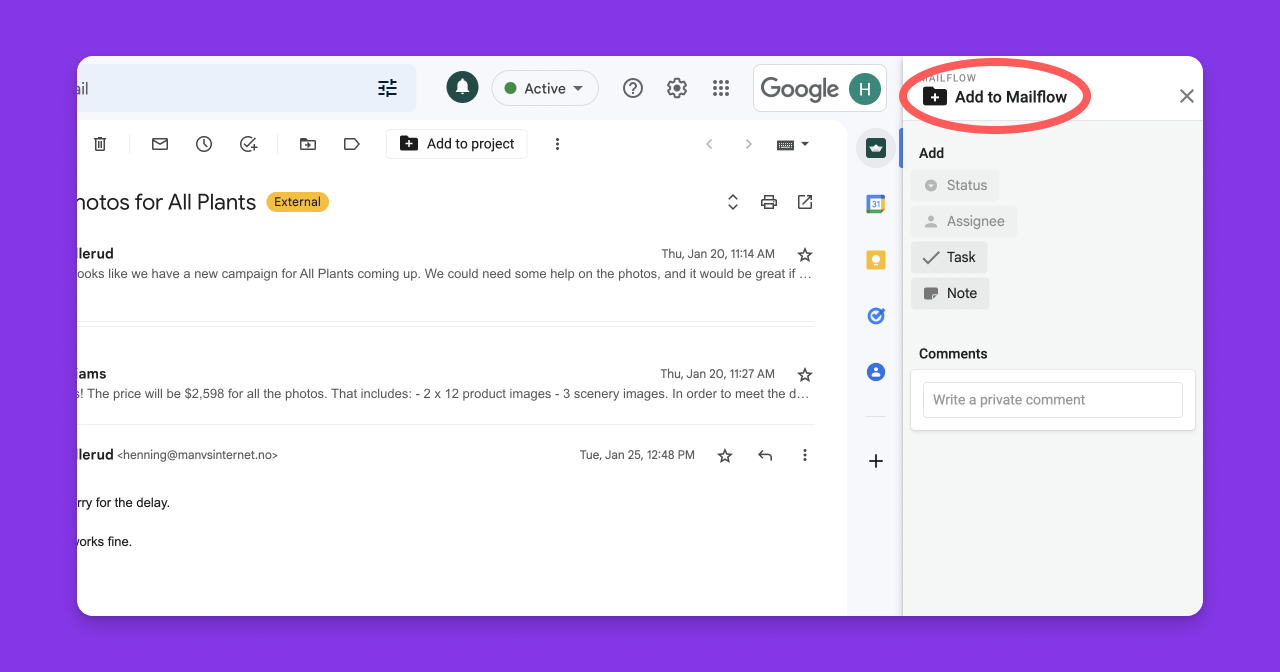Go to older email chevron
Image resolution: width=1280 pixels, height=672 pixels.
click(748, 144)
